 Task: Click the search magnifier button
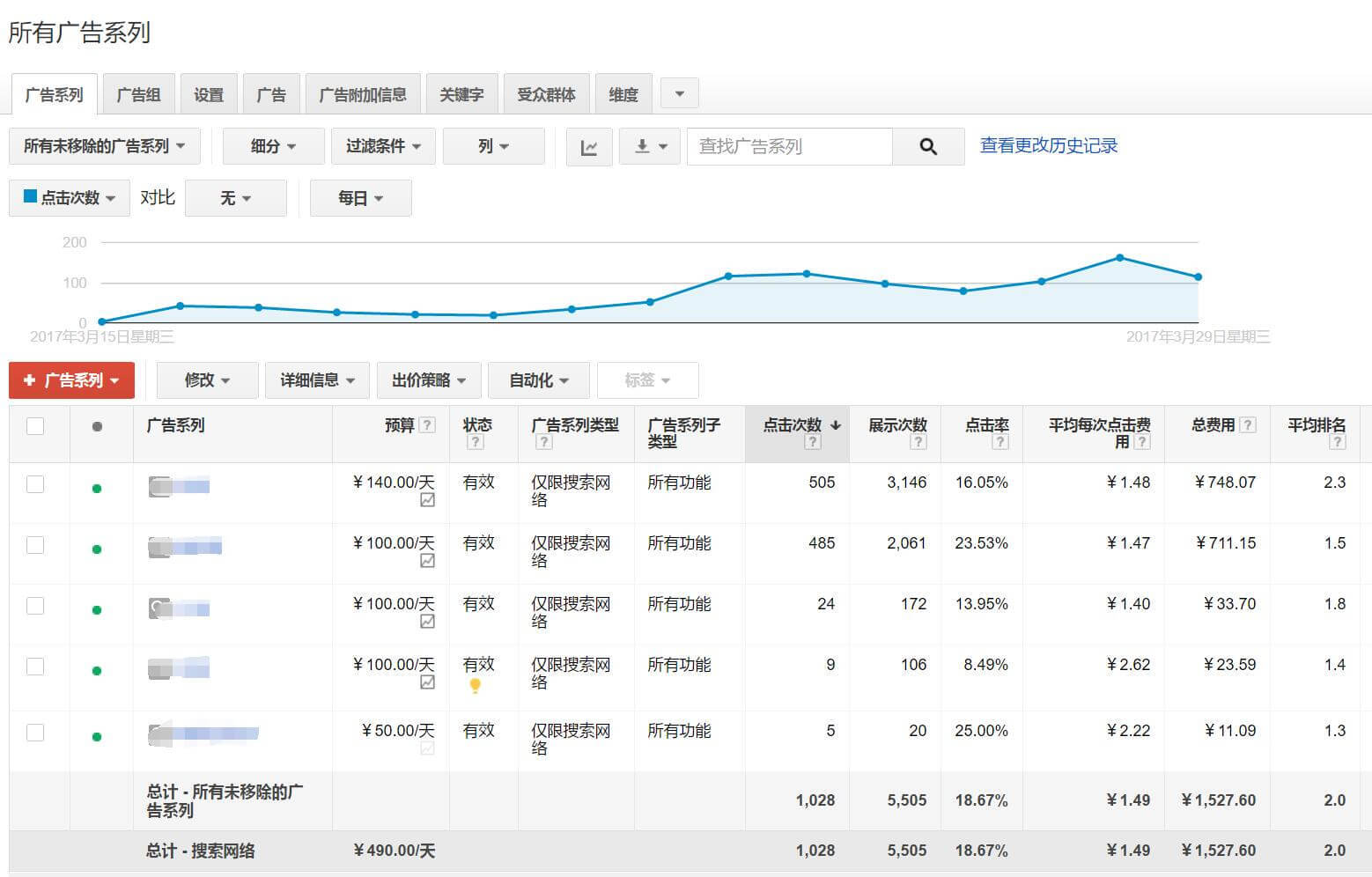click(x=928, y=146)
